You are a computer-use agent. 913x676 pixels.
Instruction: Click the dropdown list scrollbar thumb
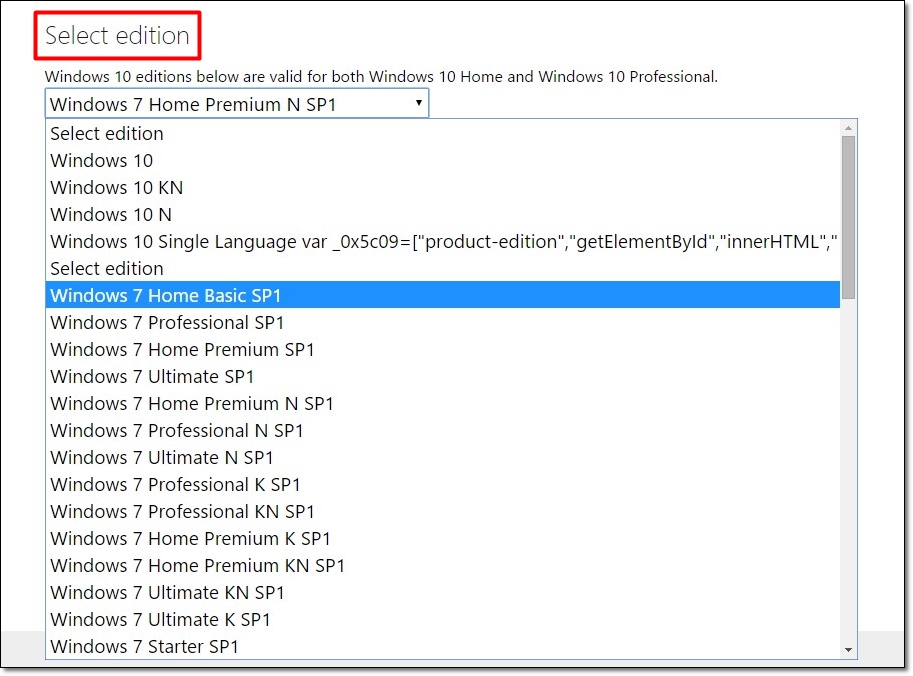[848, 217]
